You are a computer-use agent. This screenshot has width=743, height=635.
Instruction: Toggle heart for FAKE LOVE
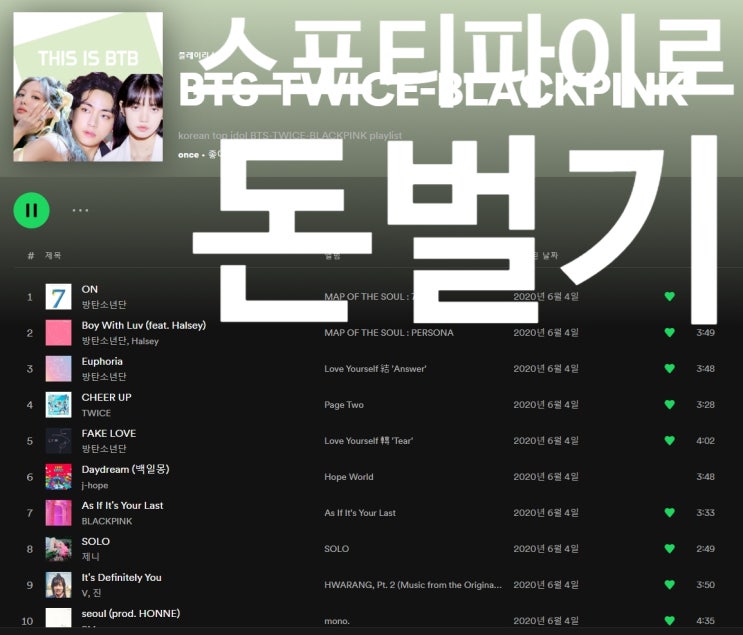click(670, 440)
